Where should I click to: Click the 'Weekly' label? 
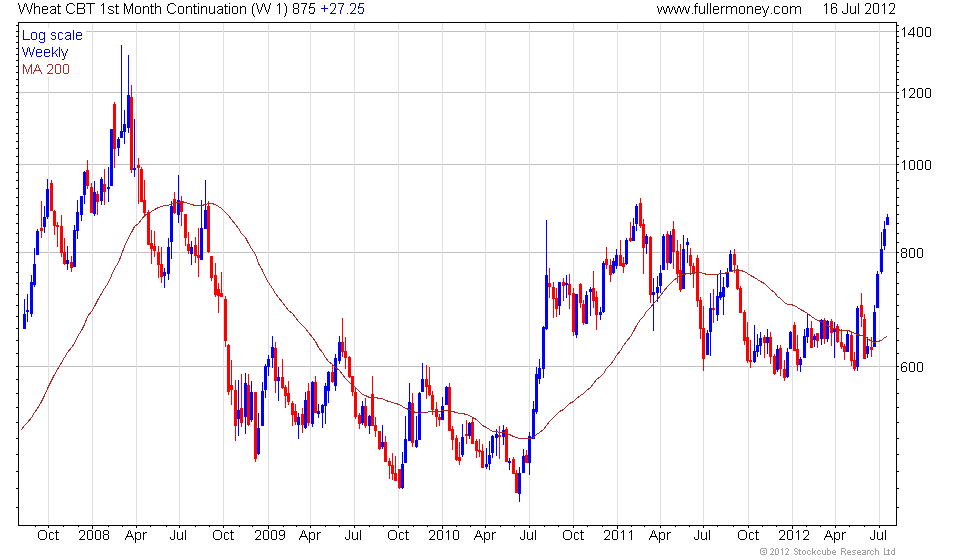click(45, 52)
